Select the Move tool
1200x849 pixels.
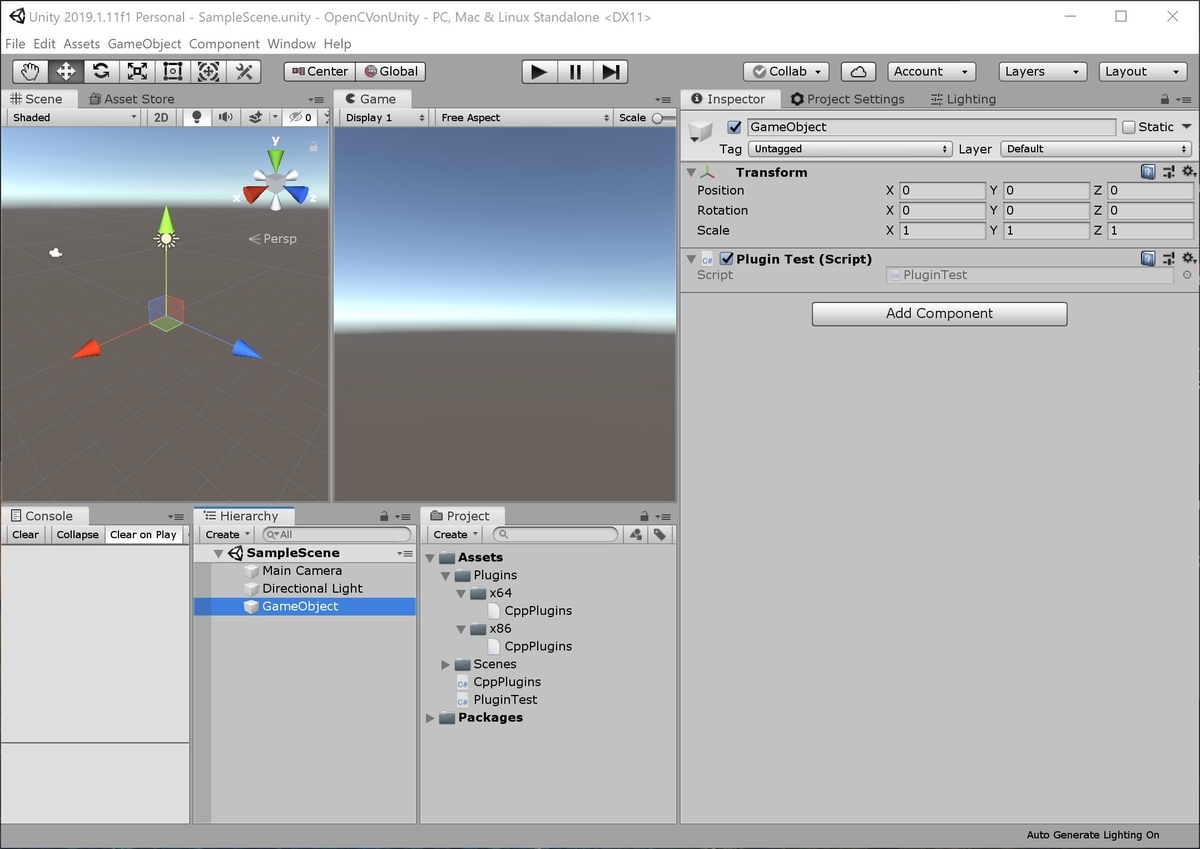[x=66, y=71]
